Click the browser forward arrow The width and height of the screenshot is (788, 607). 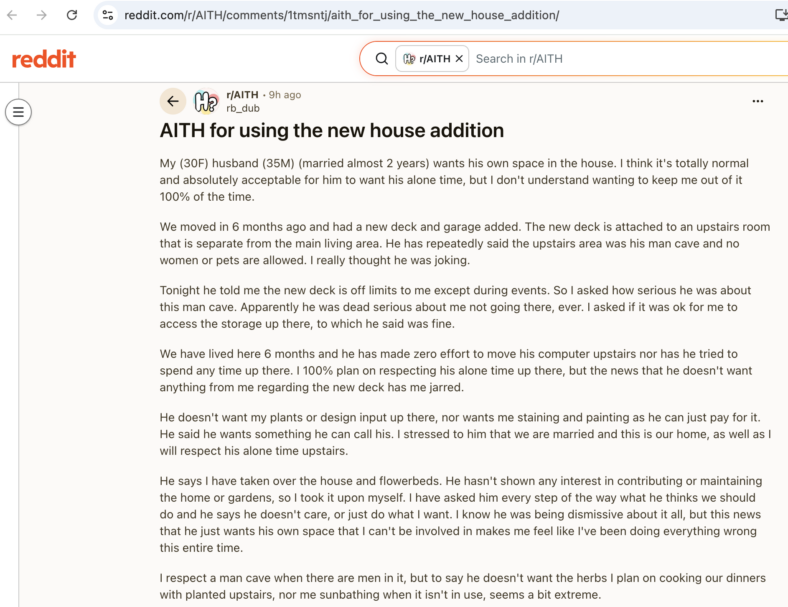click(42, 15)
